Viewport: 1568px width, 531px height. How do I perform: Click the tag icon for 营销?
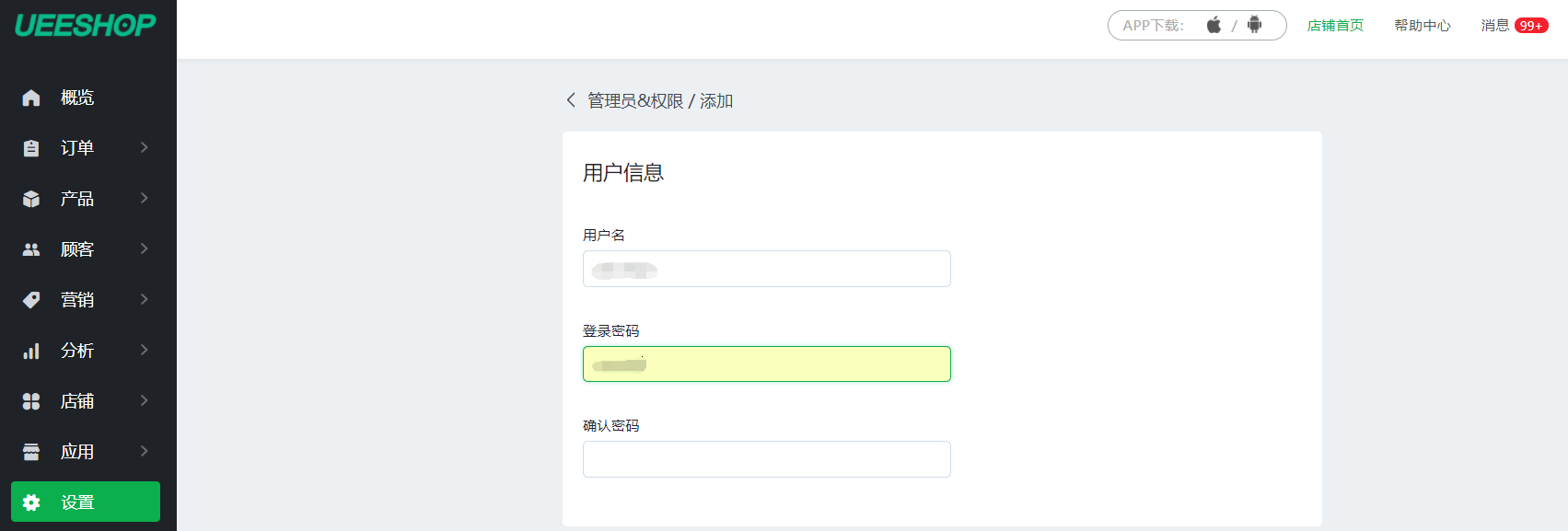tap(31, 300)
